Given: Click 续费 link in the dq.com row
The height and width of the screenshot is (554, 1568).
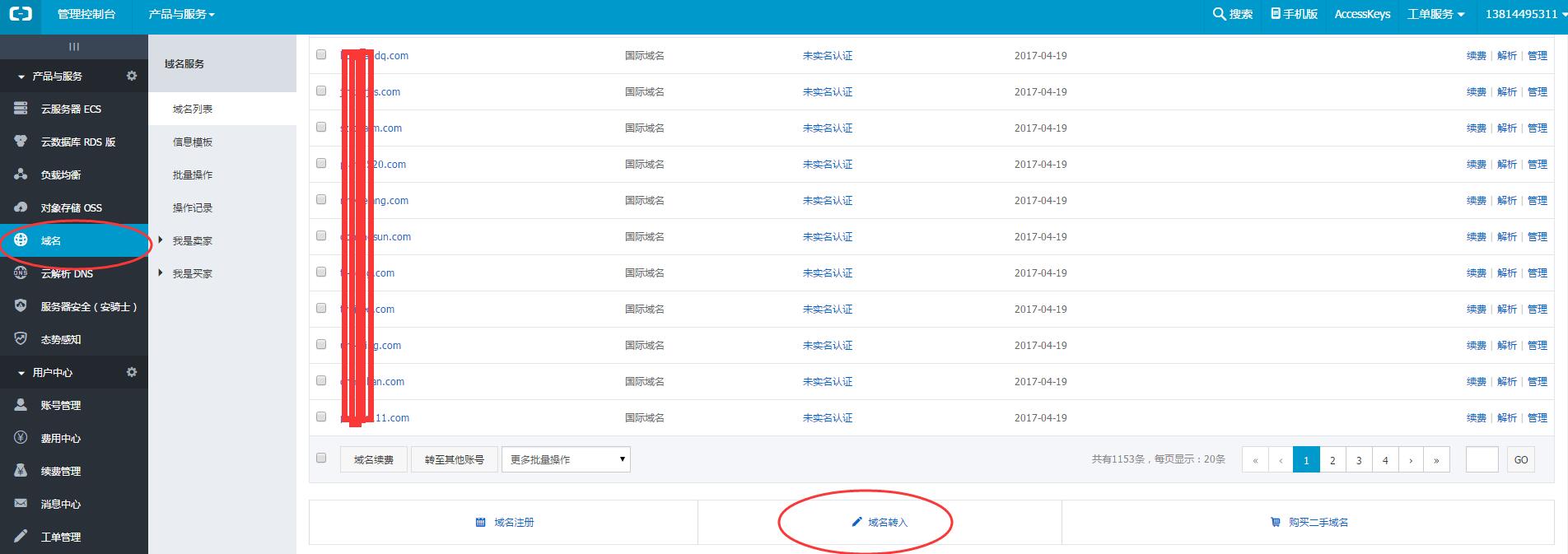Looking at the screenshot, I should pyautogui.click(x=1477, y=55).
